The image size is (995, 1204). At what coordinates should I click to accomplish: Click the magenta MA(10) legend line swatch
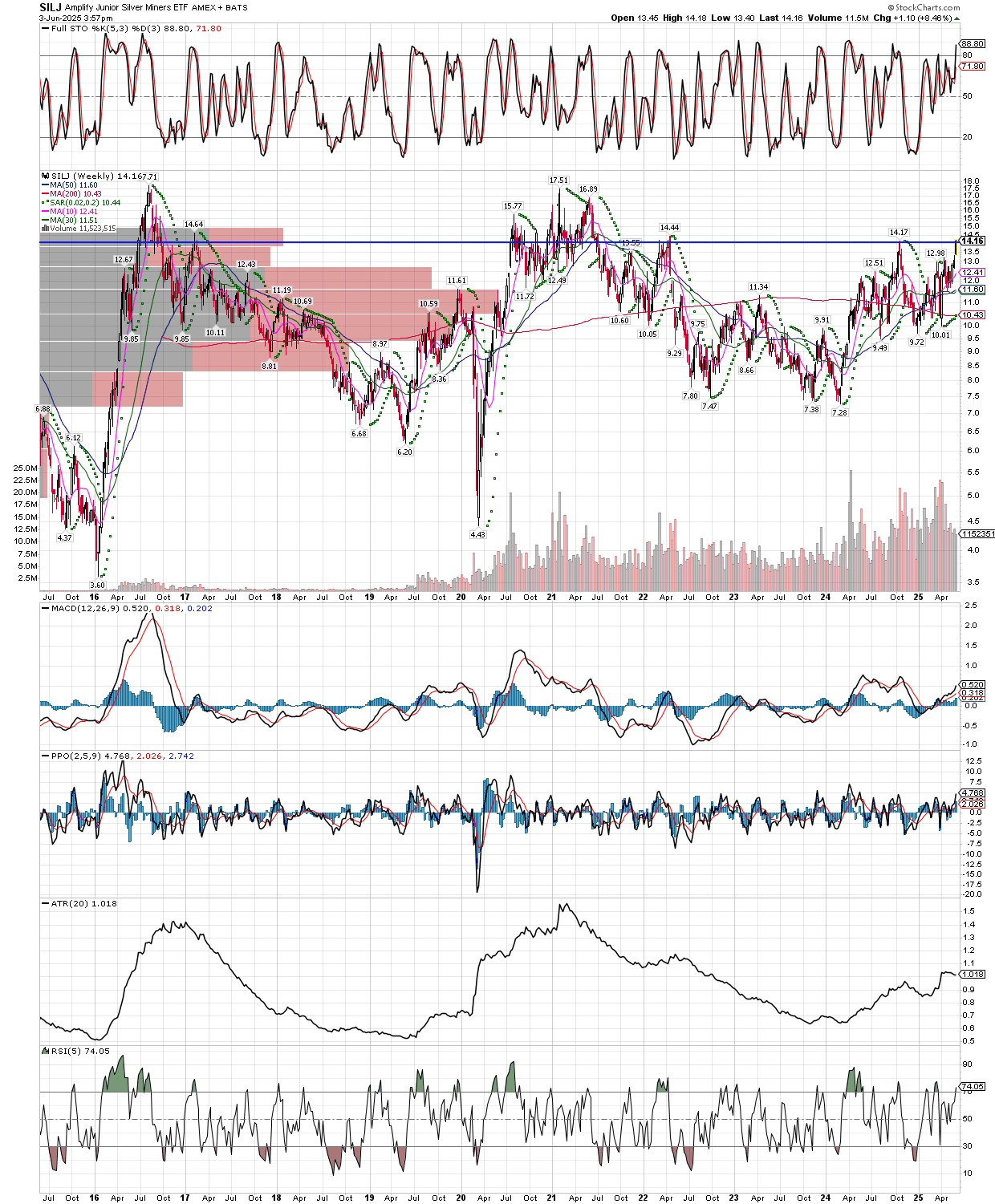[45, 212]
